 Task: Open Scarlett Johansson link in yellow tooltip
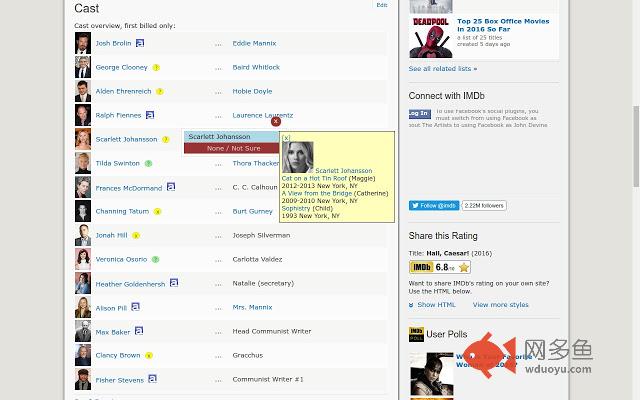[x=344, y=171]
